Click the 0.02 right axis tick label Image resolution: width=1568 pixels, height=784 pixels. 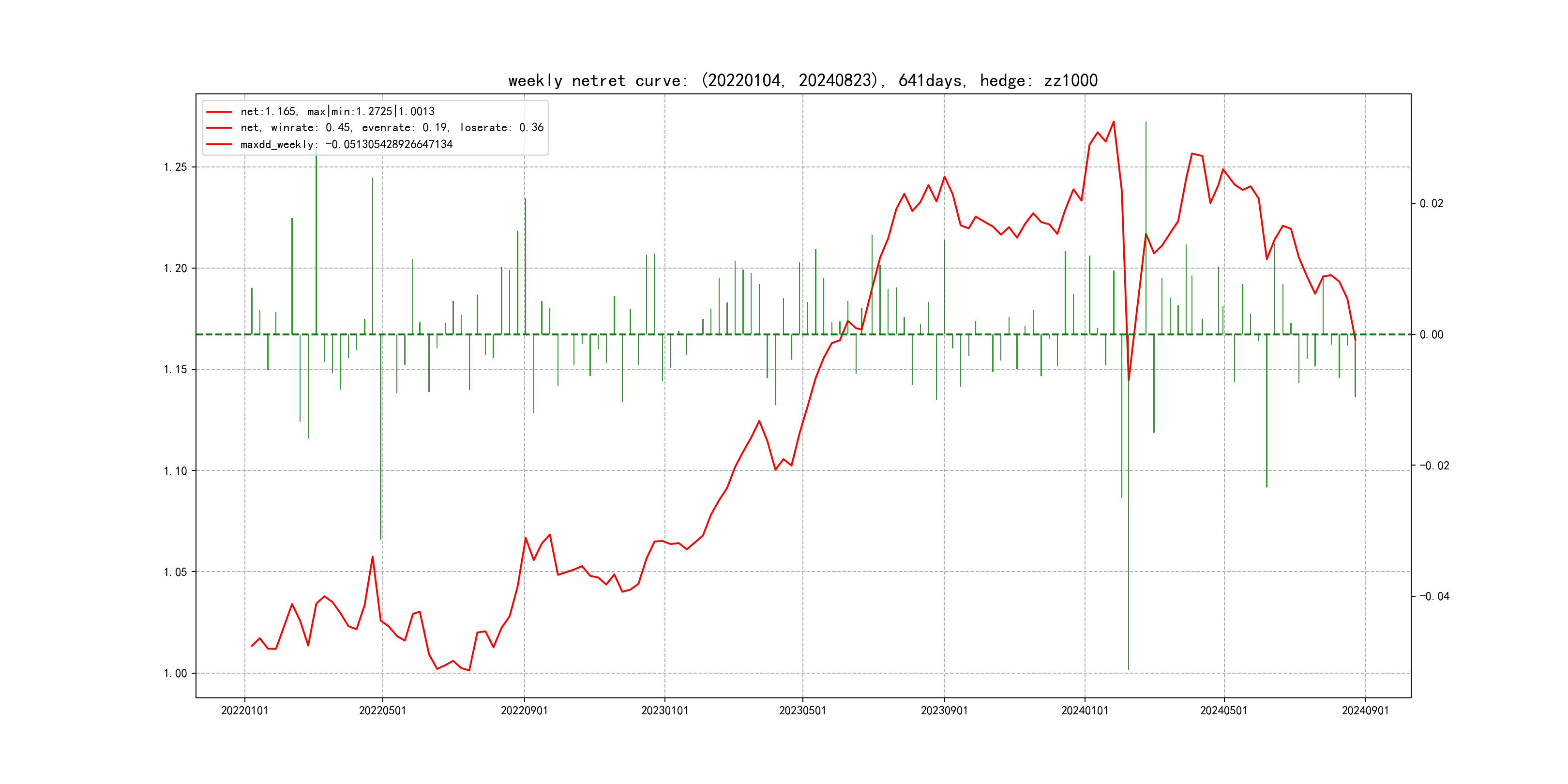pyautogui.click(x=1431, y=203)
